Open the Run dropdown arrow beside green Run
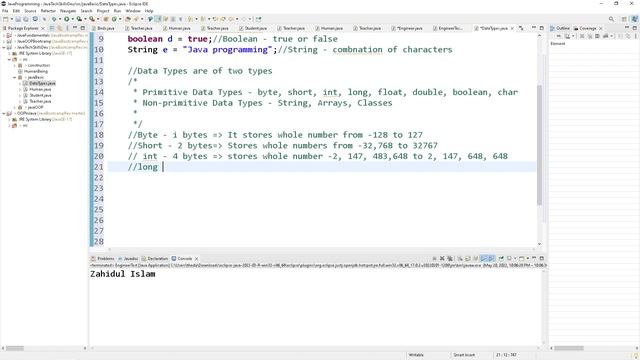This screenshot has width=640, height=360. click(72, 19)
